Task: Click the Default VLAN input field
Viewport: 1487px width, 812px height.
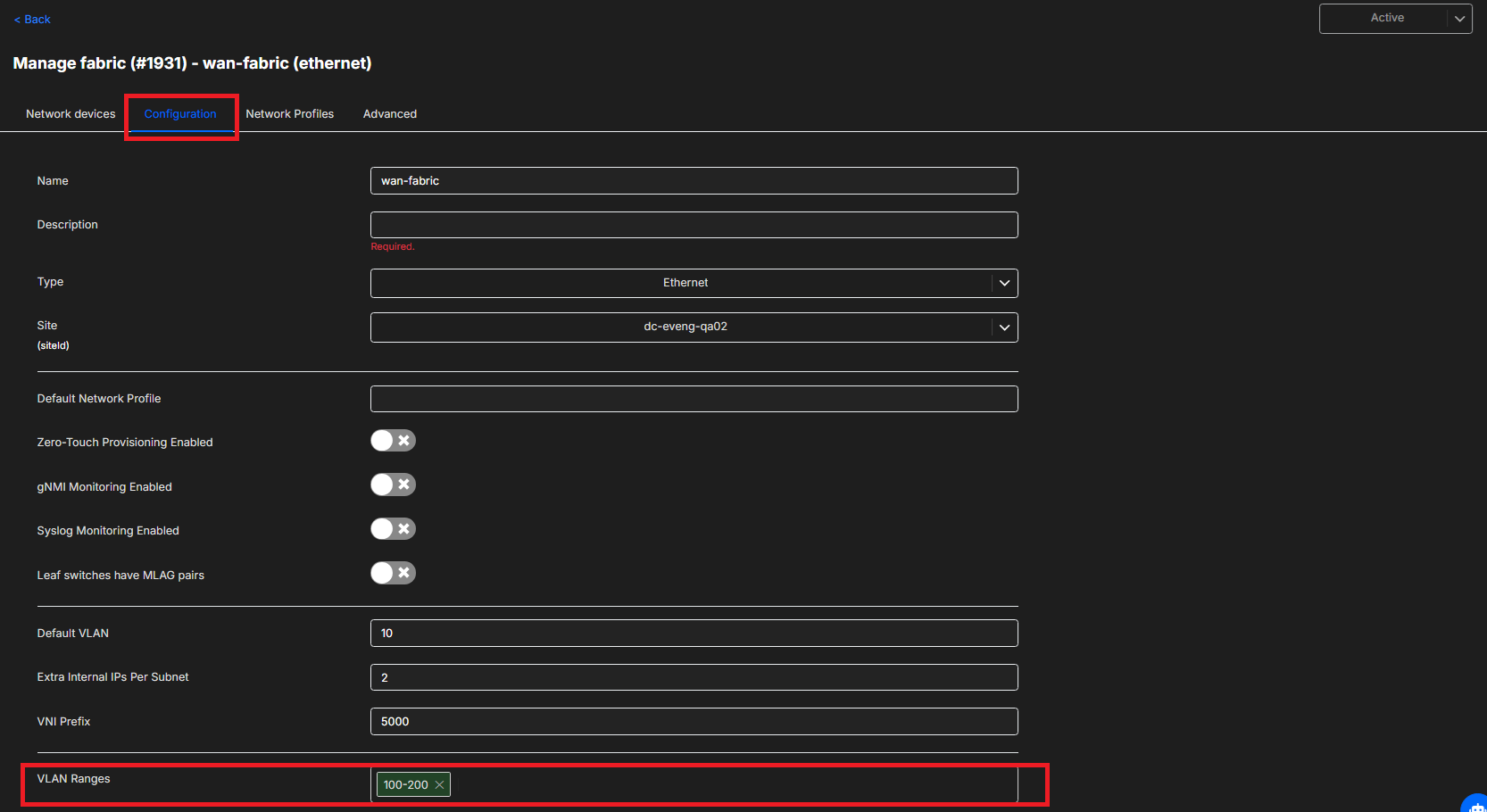Action: tap(694, 634)
